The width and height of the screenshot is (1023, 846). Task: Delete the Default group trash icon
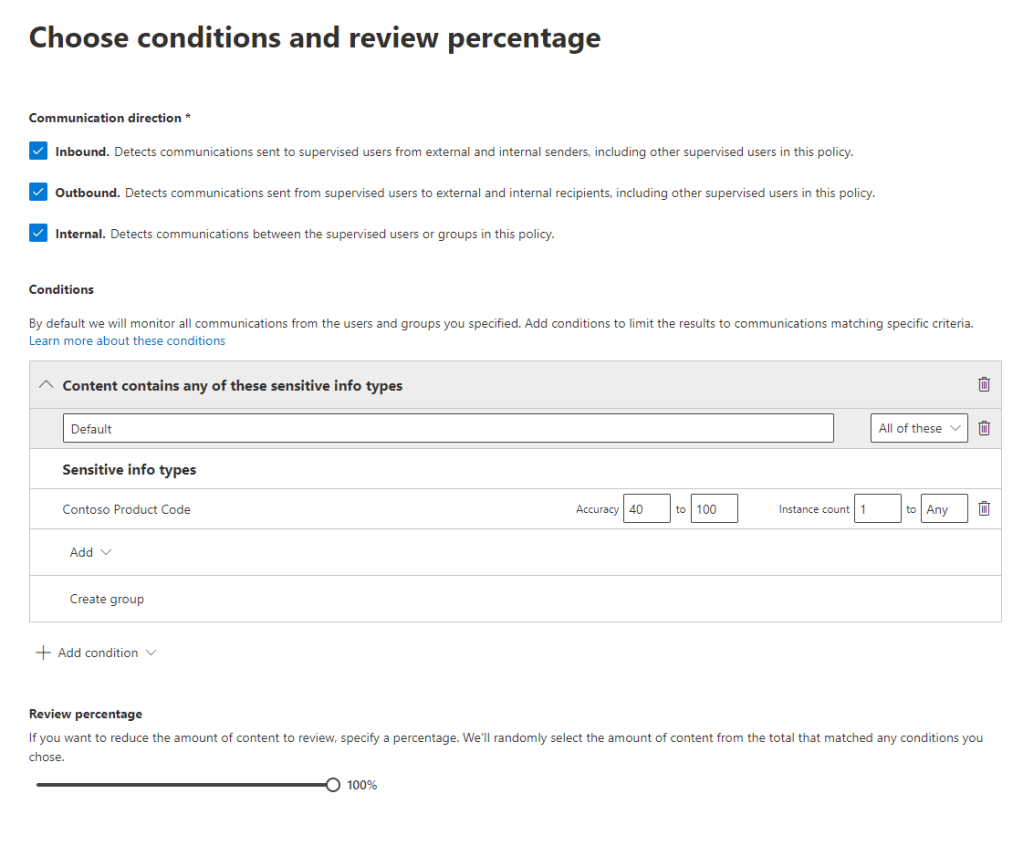click(984, 428)
